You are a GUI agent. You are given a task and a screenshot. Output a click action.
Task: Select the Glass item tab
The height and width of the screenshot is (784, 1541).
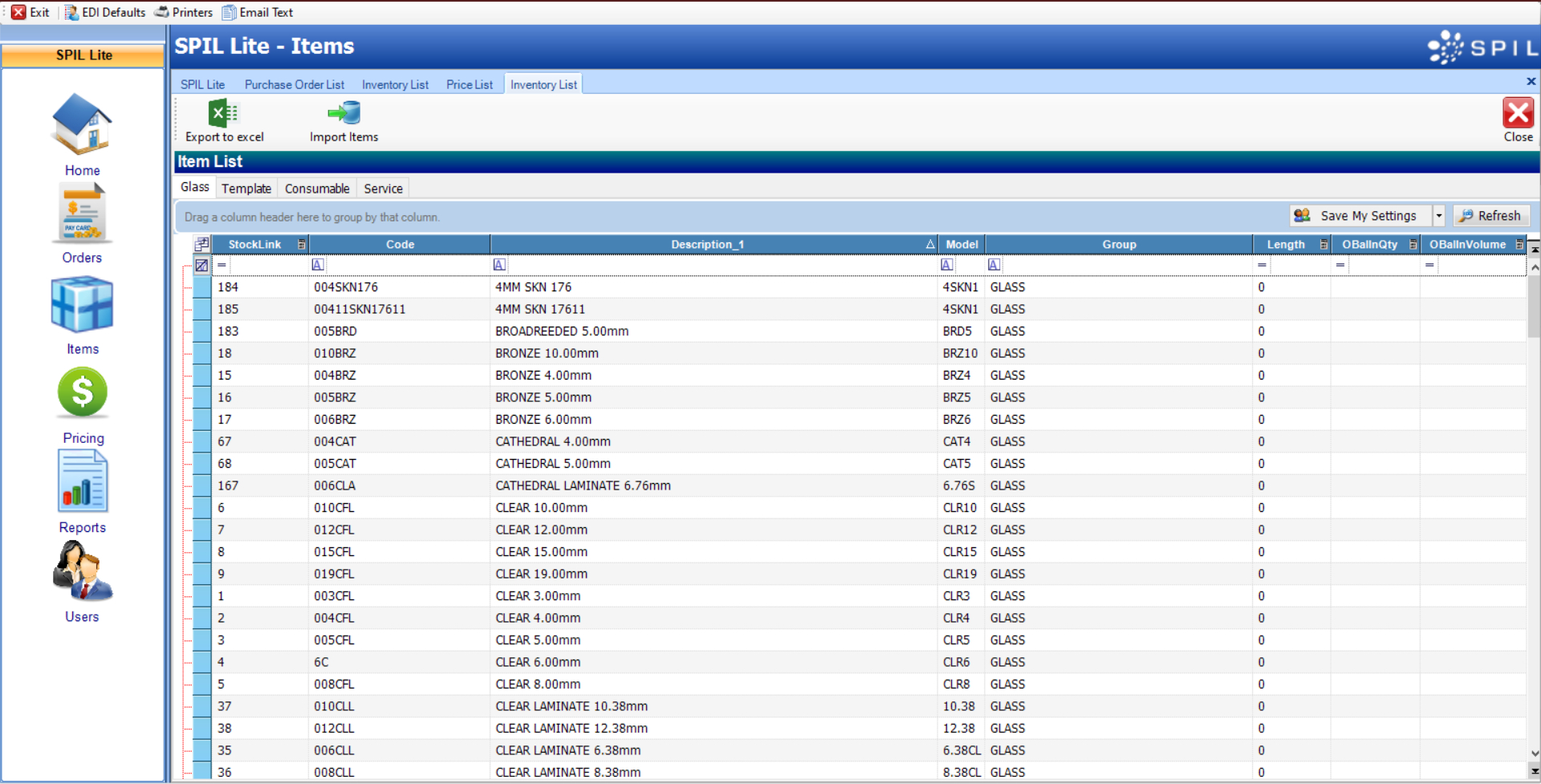[195, 187]
